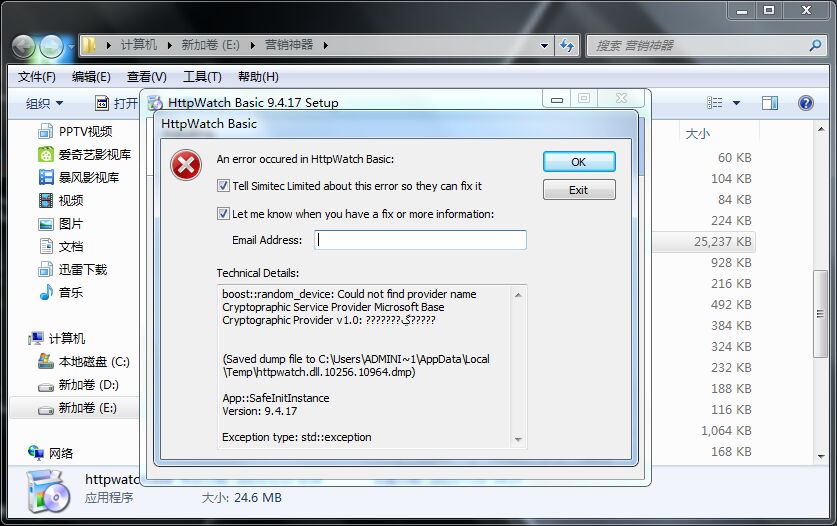The image size is (837, 526).
Task: Click the OK button in error dialog
Action: pos(578,162)
